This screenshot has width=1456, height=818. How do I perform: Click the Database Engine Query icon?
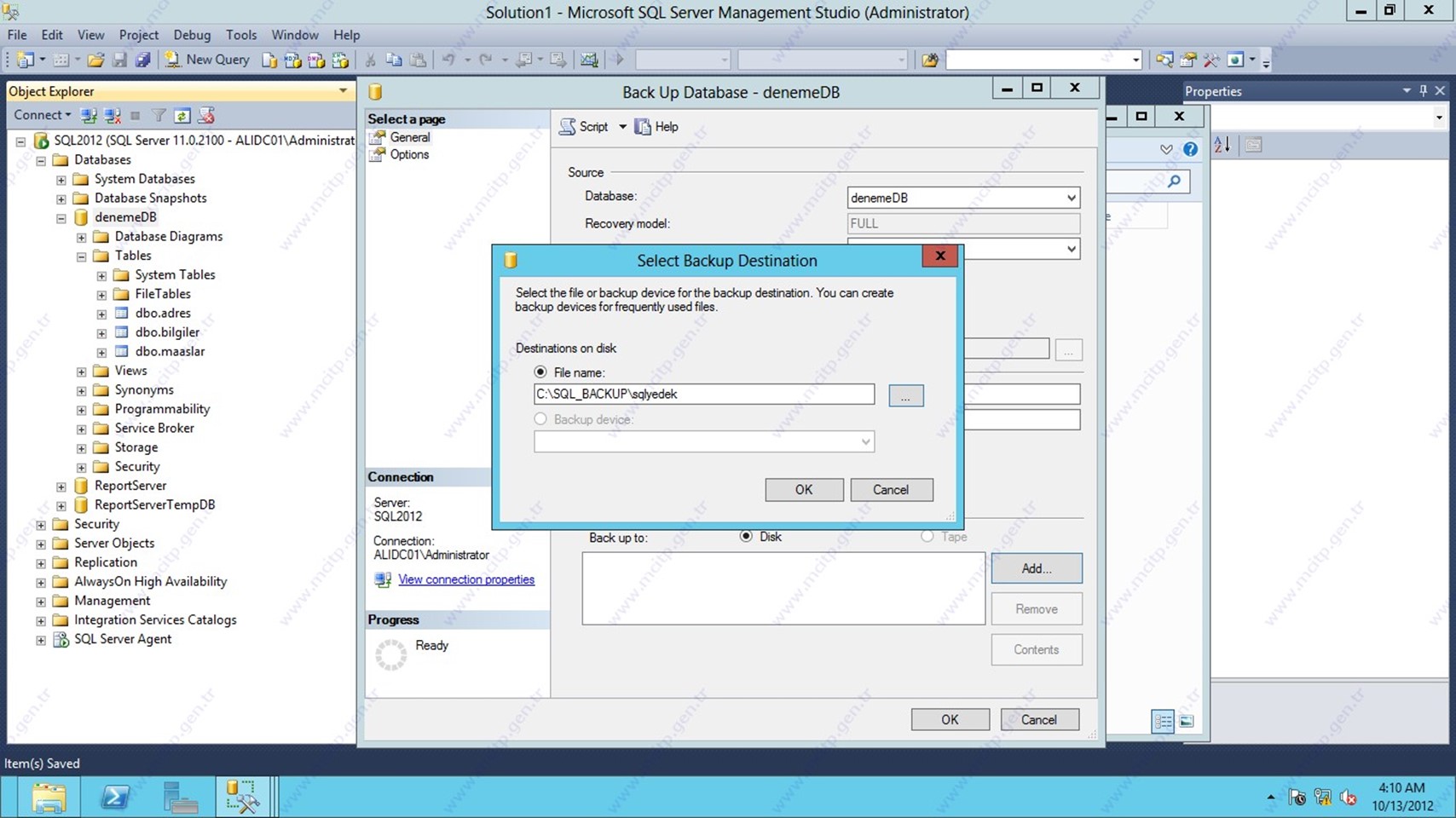tap(269, 60)
